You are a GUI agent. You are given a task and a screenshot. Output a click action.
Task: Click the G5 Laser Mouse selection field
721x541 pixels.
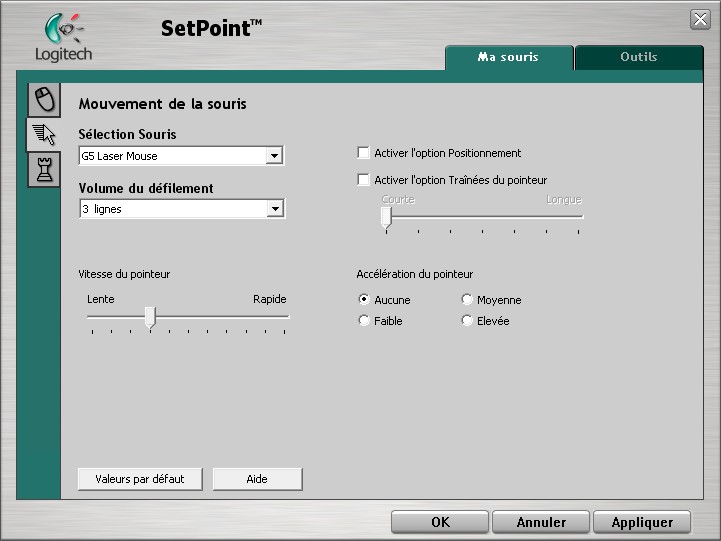point(181,156)
